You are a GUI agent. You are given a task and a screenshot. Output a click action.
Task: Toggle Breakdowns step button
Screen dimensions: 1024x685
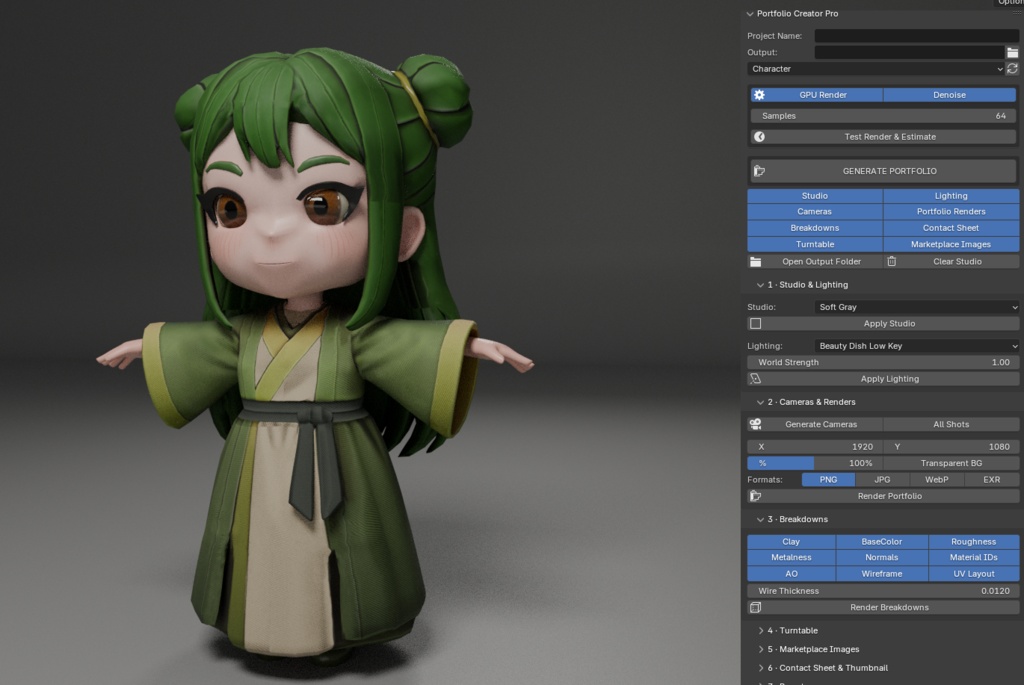point(814,228)
